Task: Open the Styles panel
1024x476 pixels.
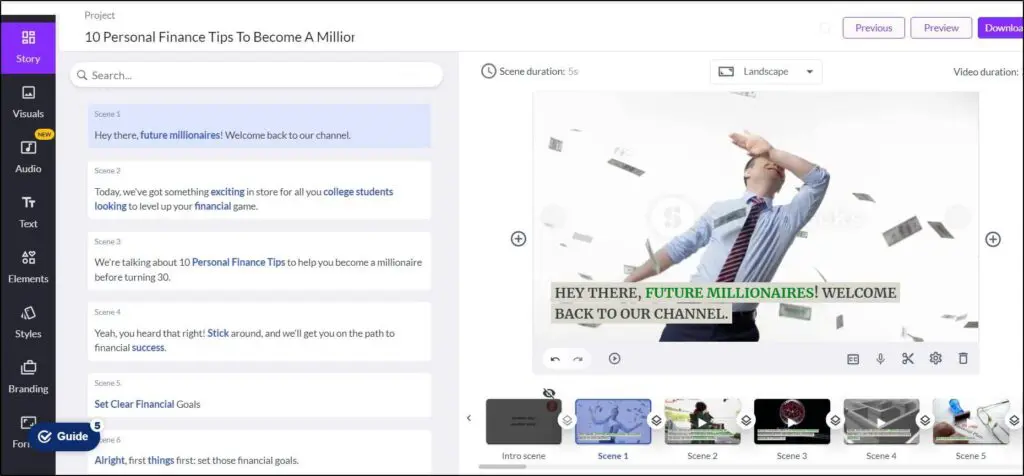Action: (28, 322)
